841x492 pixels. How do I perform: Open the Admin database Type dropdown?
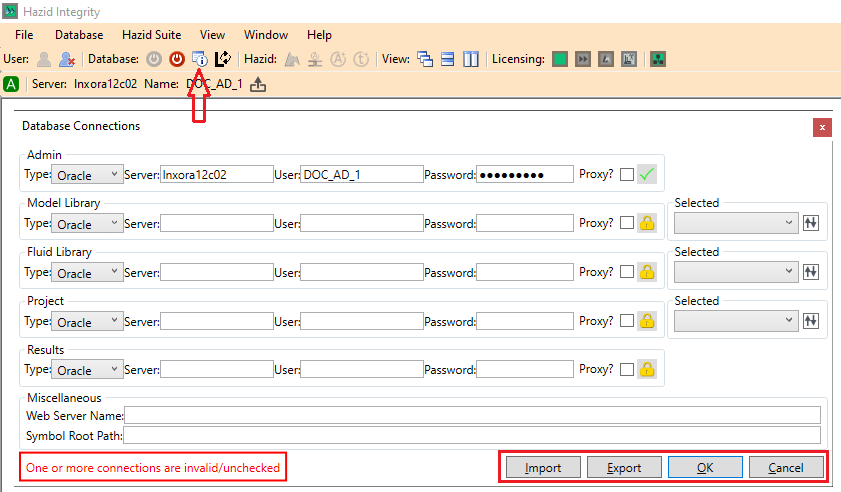87,175
